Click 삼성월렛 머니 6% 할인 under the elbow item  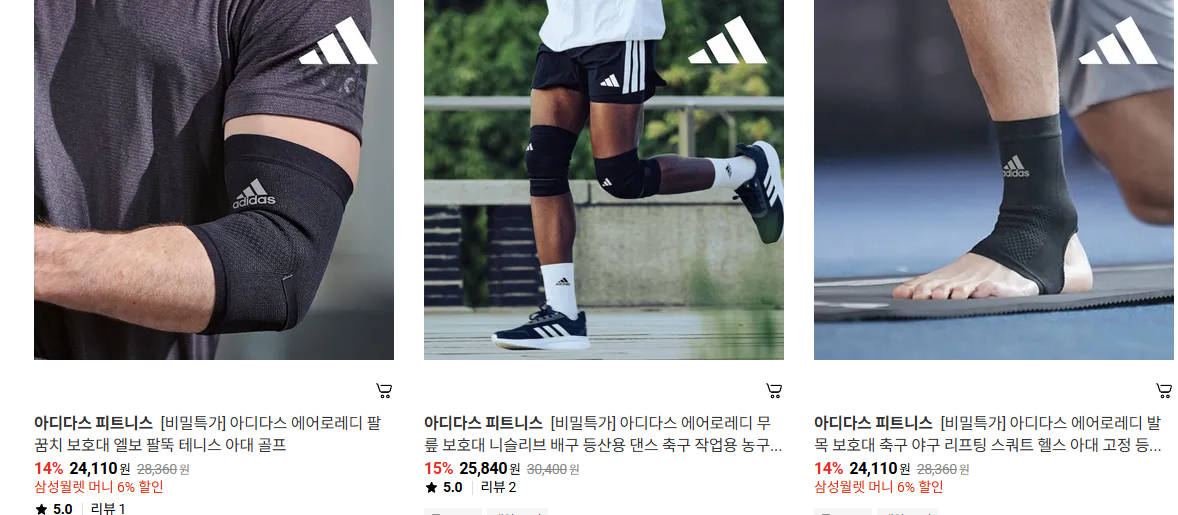[x=98, y=486]
